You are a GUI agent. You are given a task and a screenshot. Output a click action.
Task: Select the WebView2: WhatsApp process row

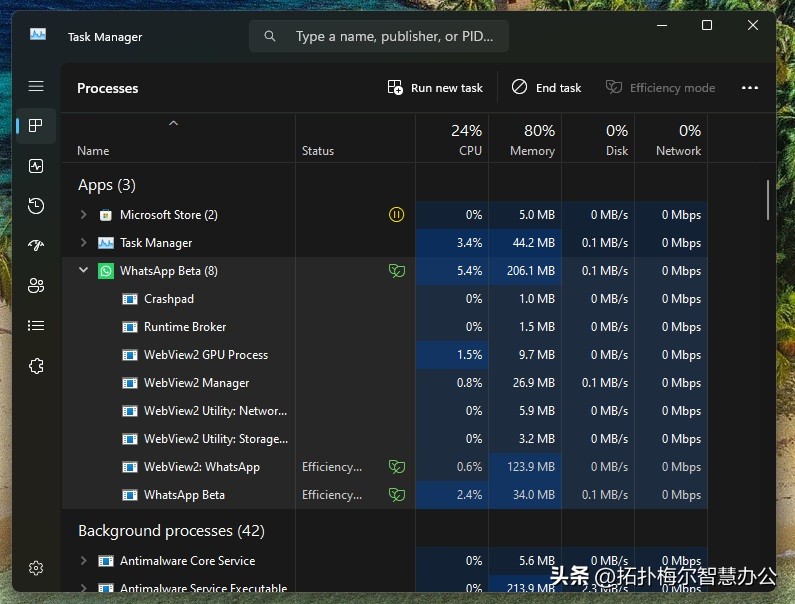[x=384, y=467]
